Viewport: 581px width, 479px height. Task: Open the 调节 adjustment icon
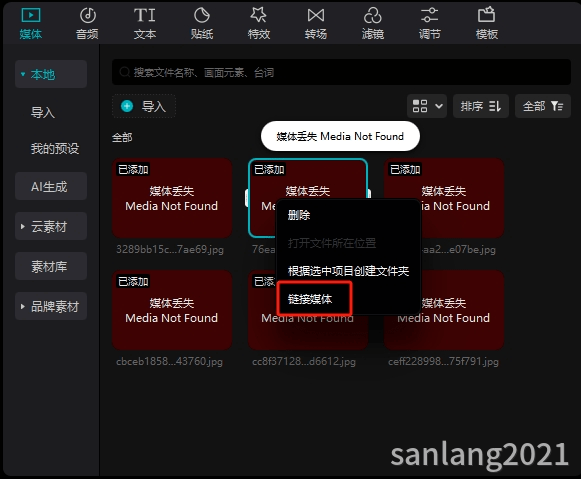[429, 23]
